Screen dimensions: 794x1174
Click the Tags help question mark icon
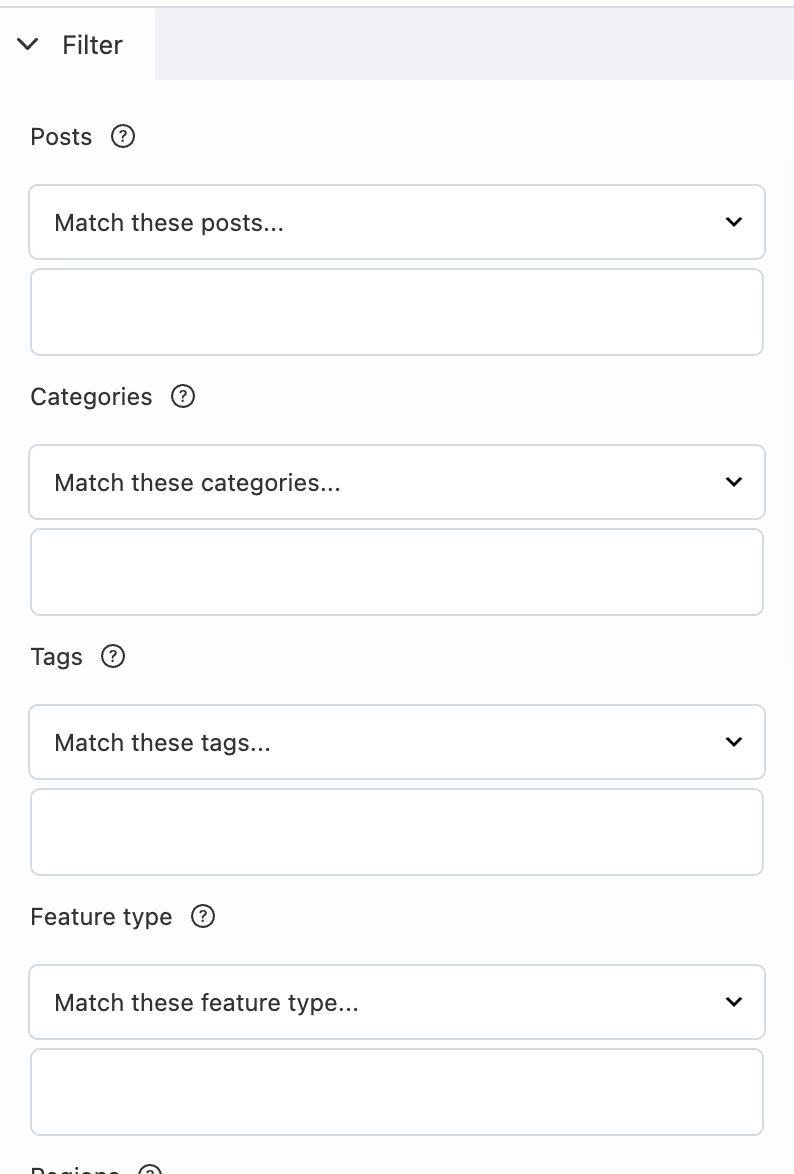pos(114,657)
